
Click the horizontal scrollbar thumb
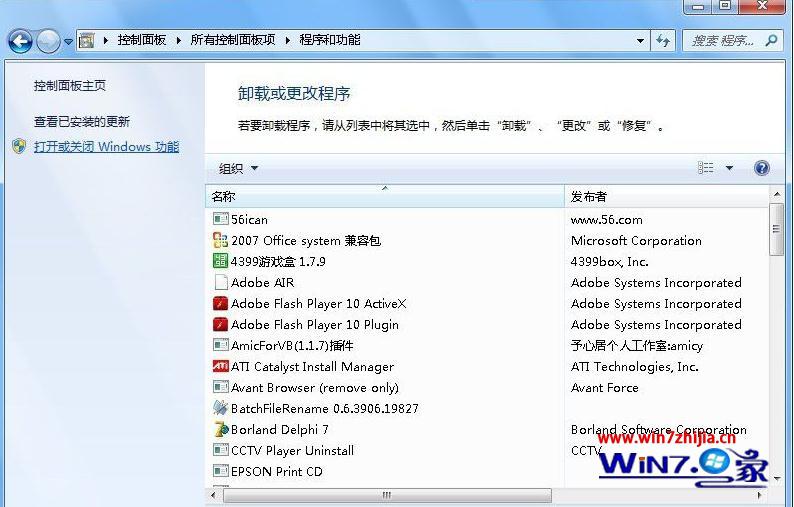pos(387,495)
